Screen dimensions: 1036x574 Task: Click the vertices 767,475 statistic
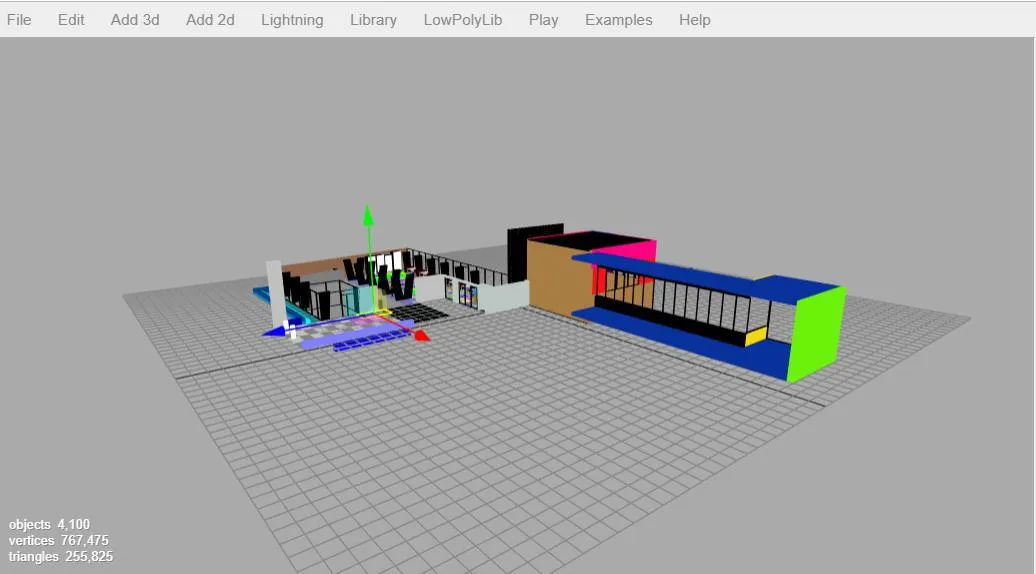coord(58,540)
